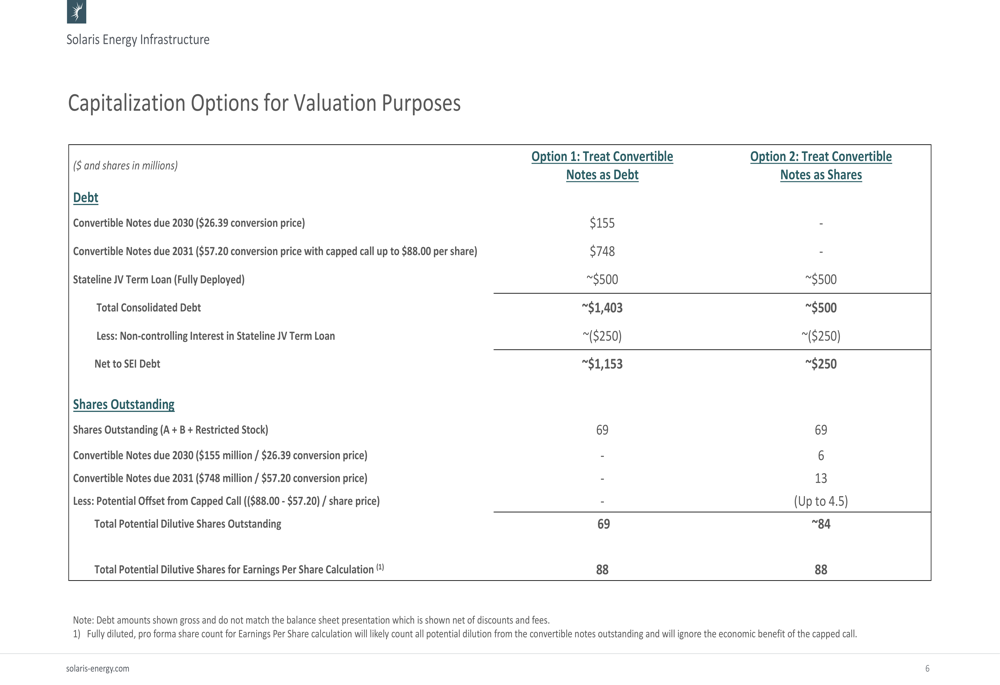Select the ~$1,403 Total Consolidated Debt figure
The width and height of the screenshot is (1000, 685).
pos(602,308)
